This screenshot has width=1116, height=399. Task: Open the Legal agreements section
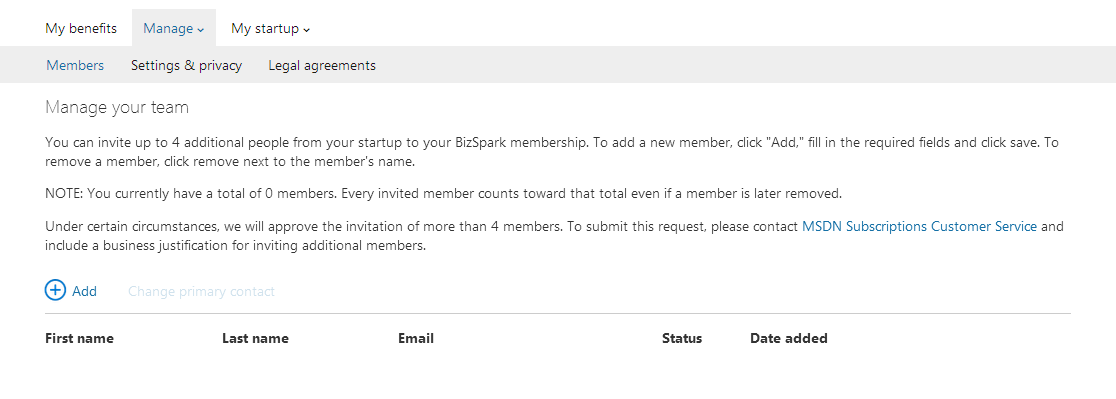322,65
